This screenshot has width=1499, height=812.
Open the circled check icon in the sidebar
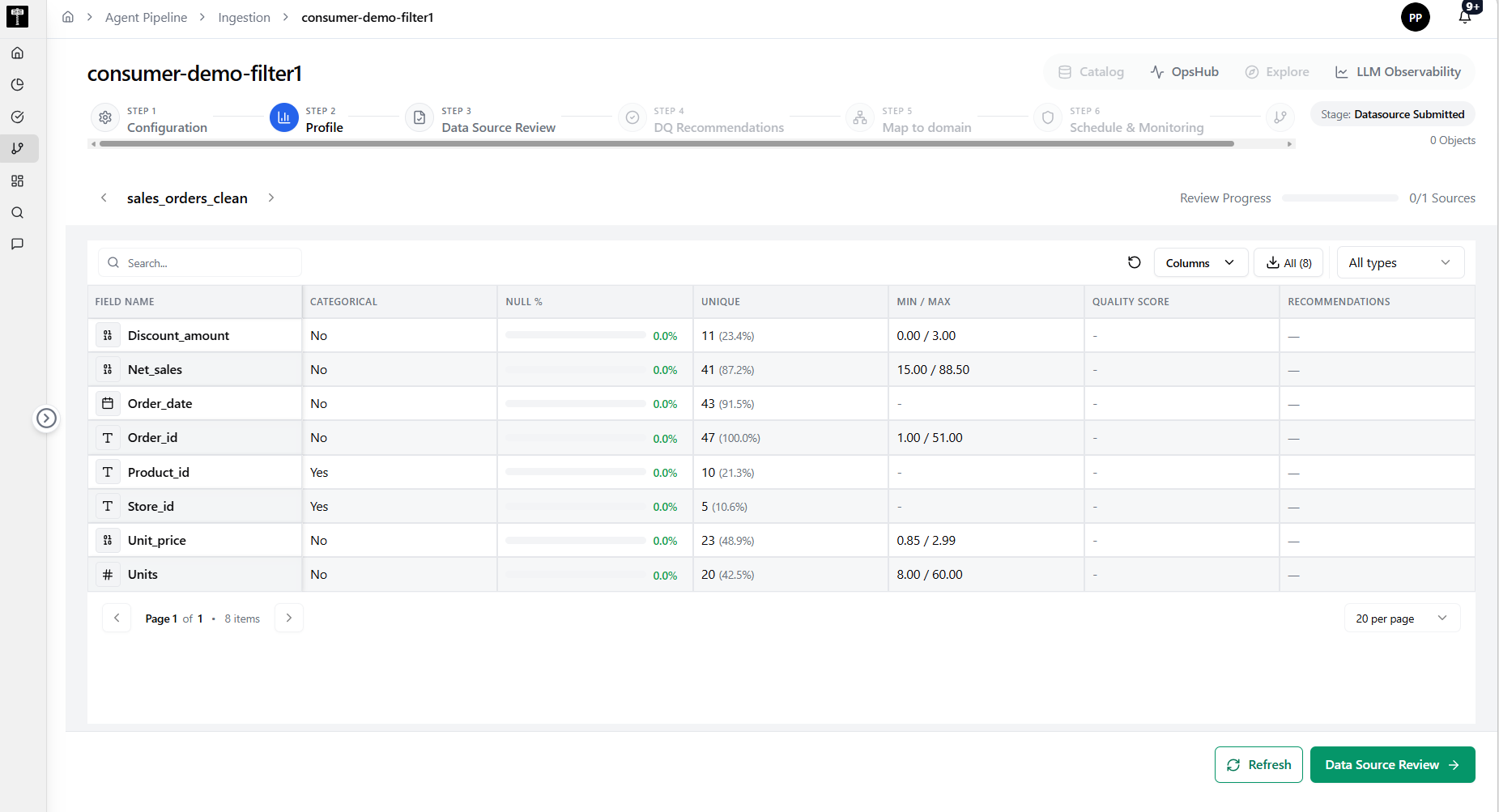tap(17, 117)
